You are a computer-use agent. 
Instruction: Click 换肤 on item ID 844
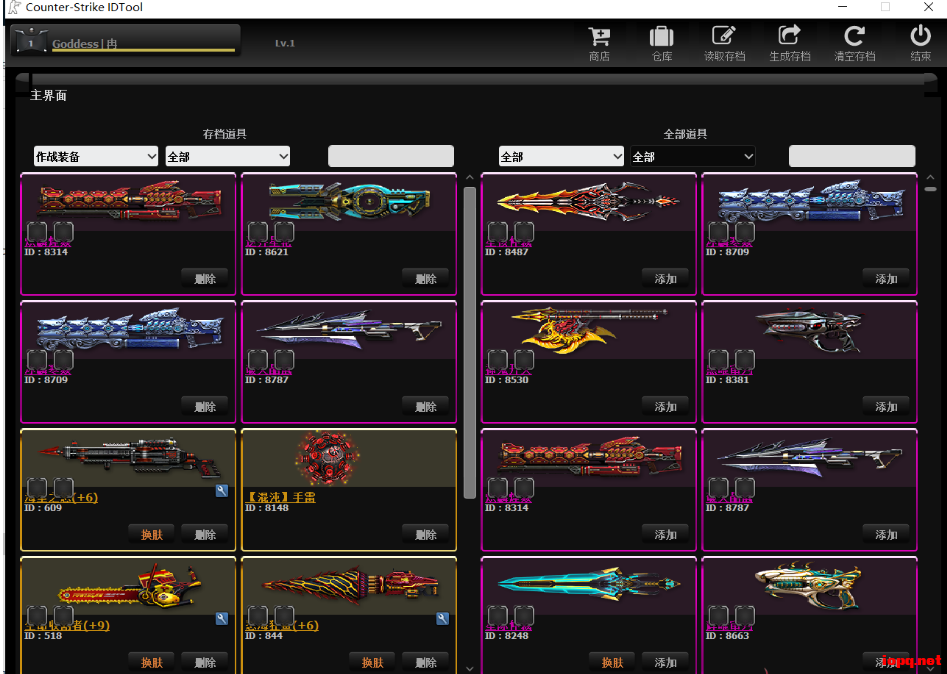point(372,663)
